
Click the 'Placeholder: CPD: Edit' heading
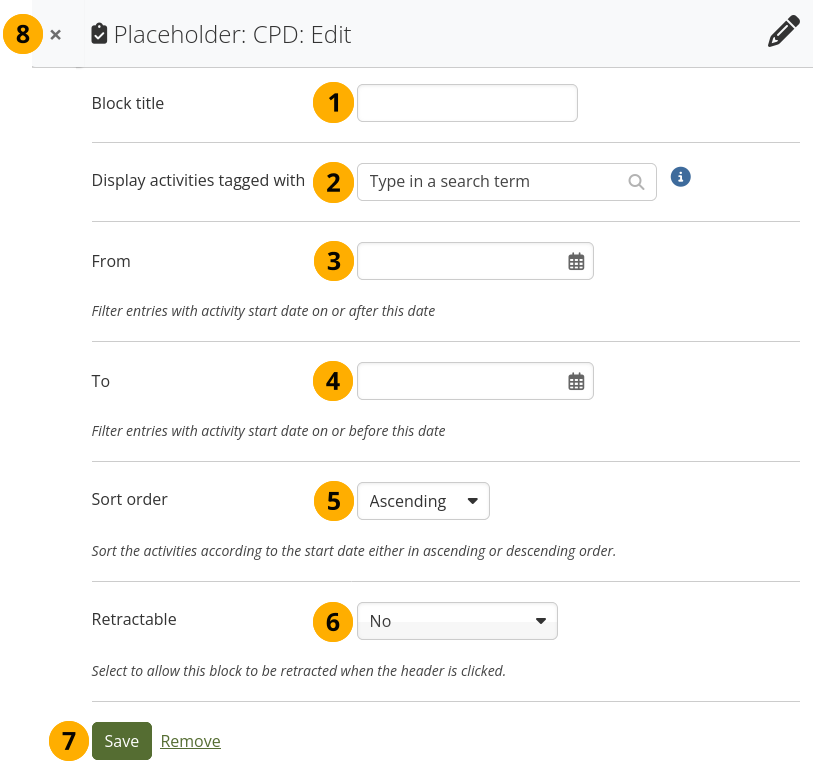pos(232,35)
